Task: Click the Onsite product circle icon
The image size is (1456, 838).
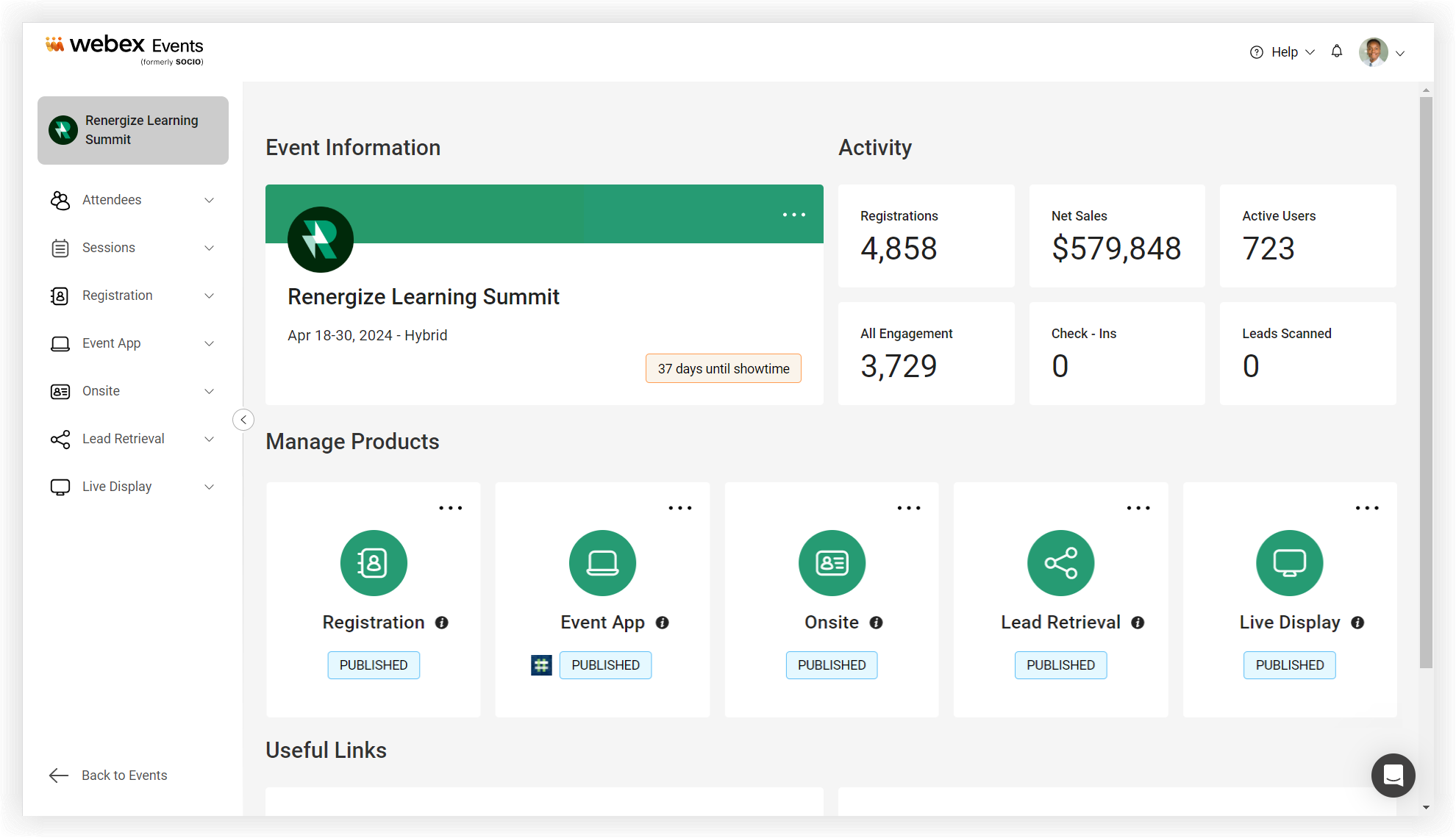Action: pos(832,563)
